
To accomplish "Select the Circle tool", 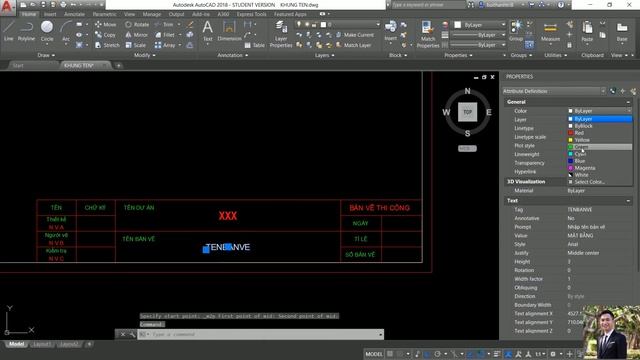I will click(47, 31).
